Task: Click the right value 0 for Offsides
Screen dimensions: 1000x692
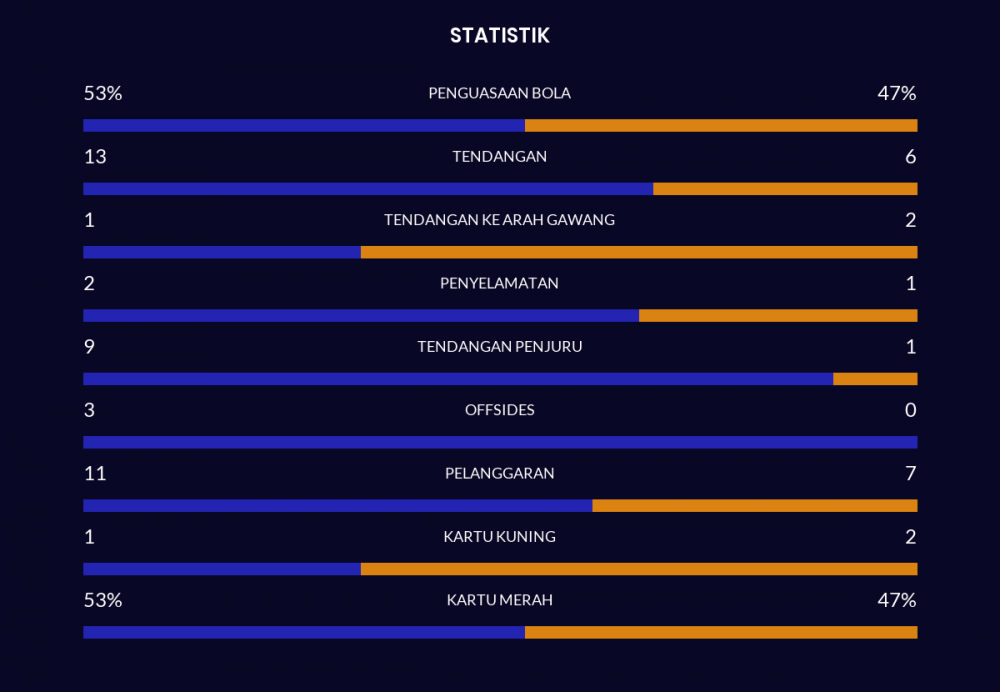Action: 910,410
